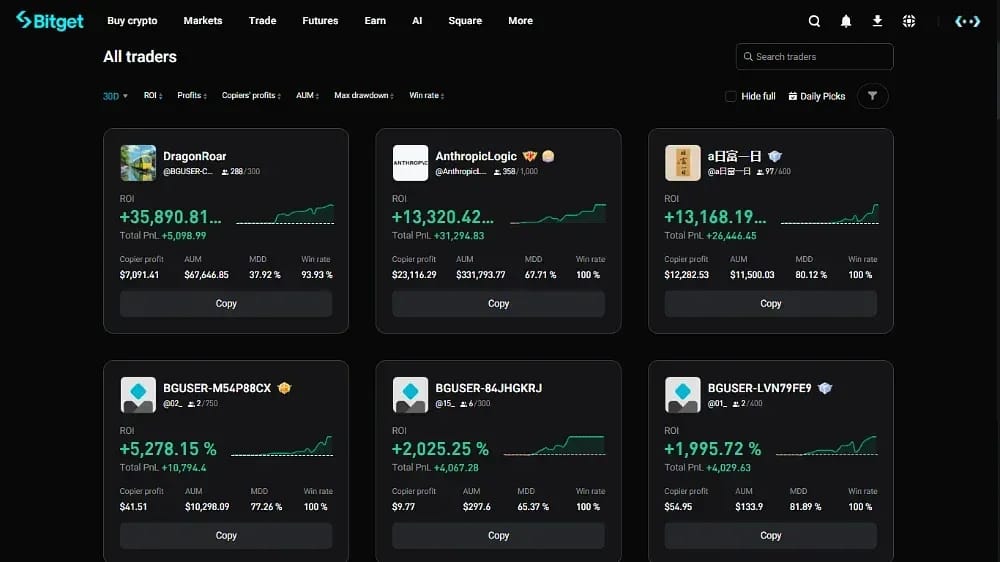
Task: Open Buy crypto menu
Action: pos(132,20)
